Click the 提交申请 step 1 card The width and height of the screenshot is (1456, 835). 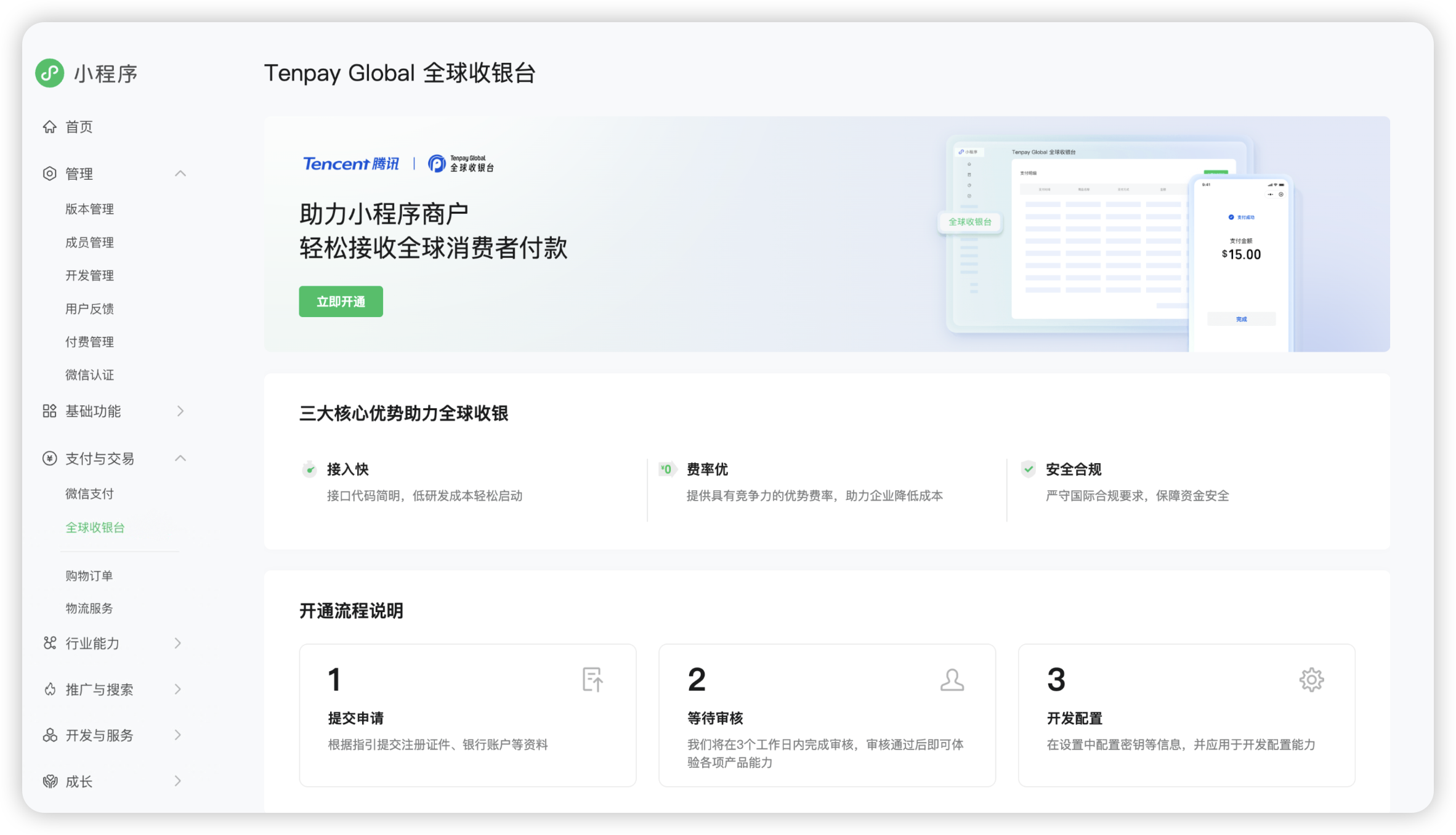pos(467,715)
